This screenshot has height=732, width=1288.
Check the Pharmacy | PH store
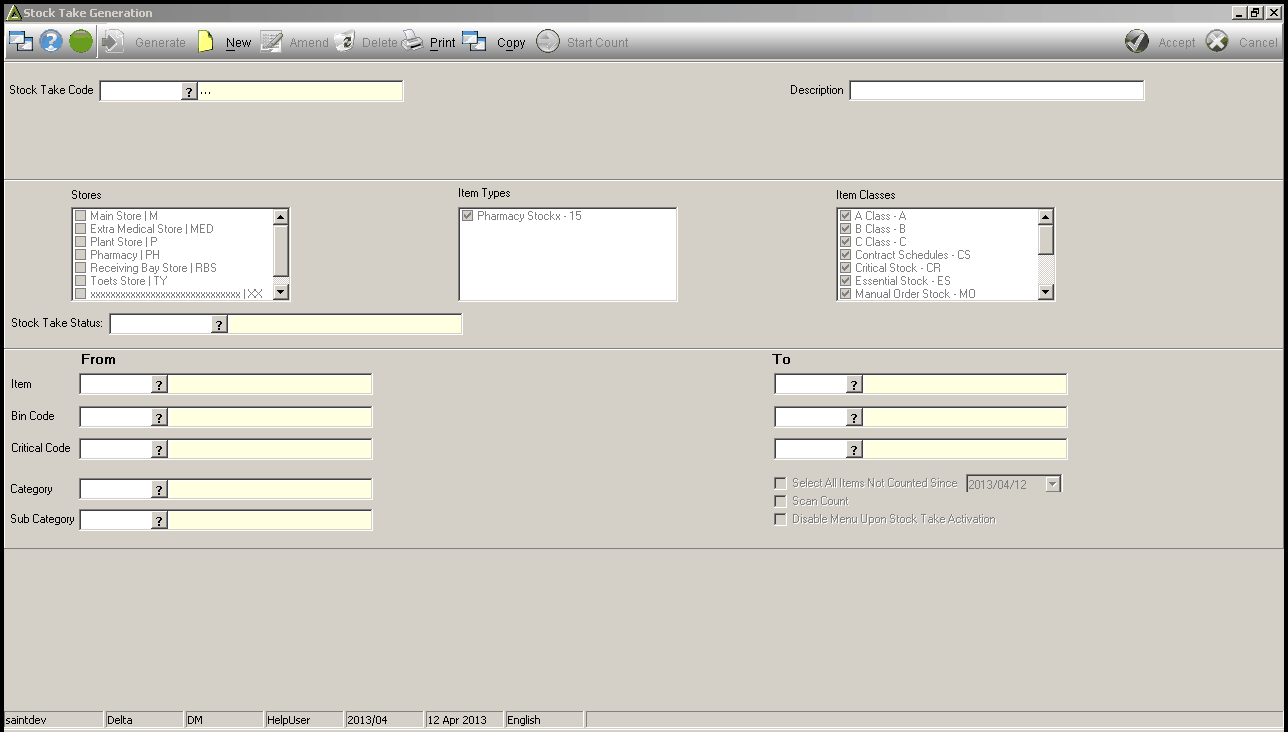point(80,255)
